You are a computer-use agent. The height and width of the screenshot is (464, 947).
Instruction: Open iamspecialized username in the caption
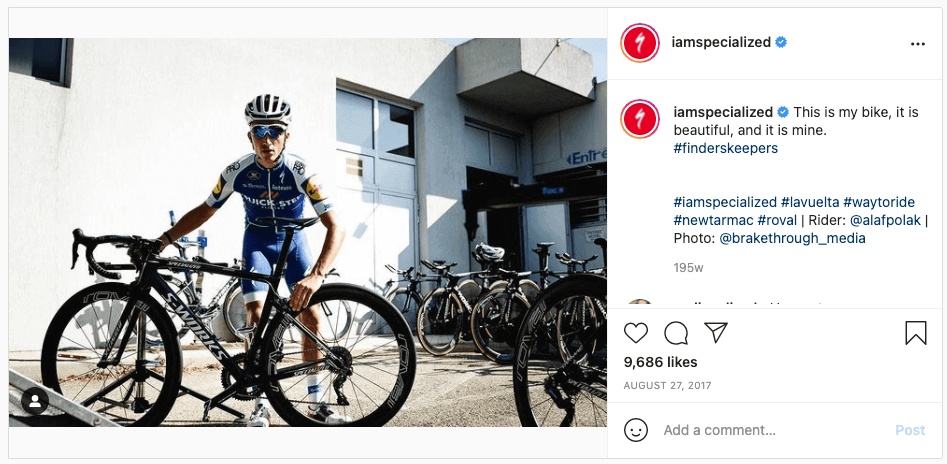(723, 112)
